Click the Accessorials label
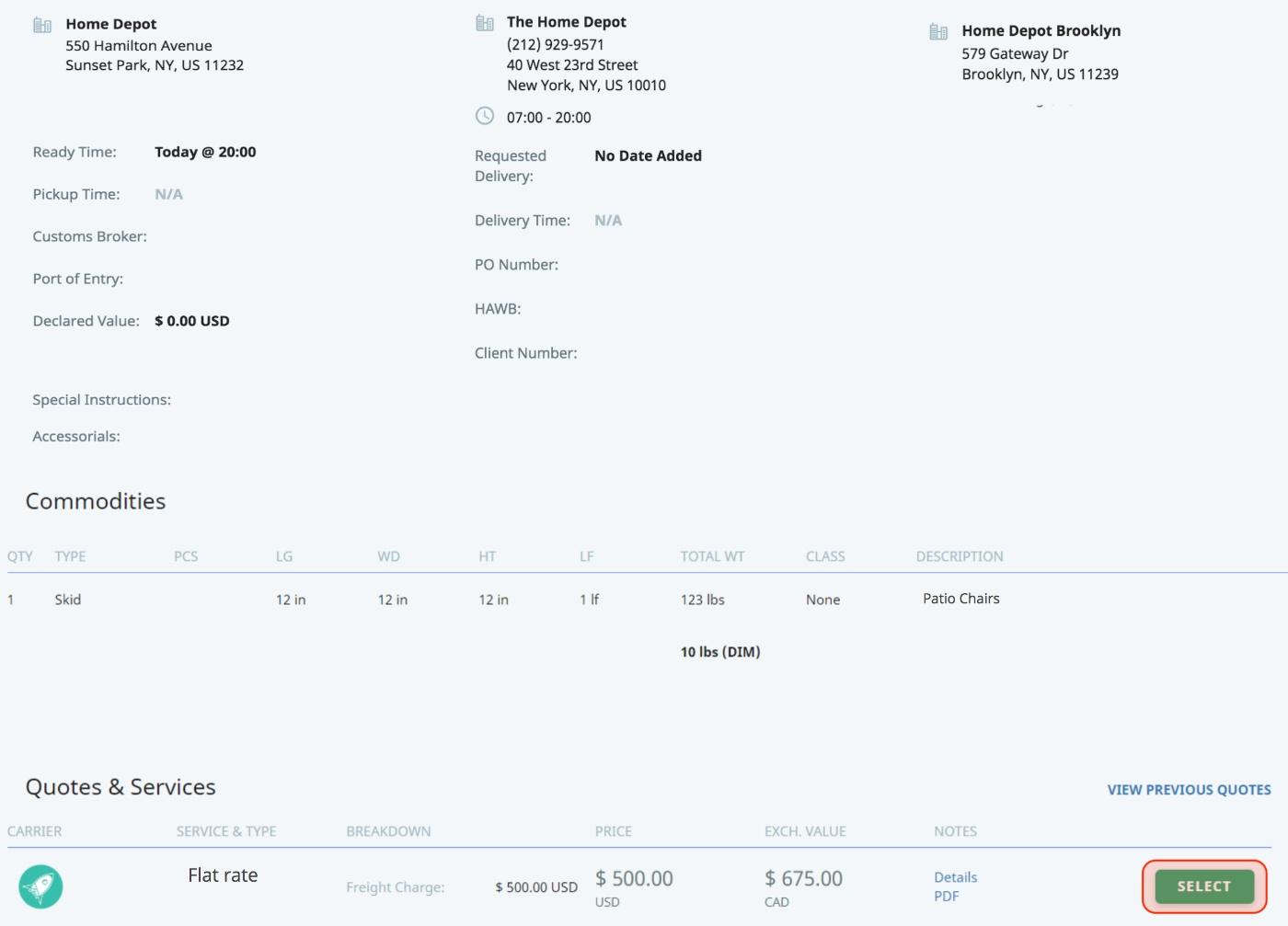The height and width of the screenshot is (926, 1288). 76,437
